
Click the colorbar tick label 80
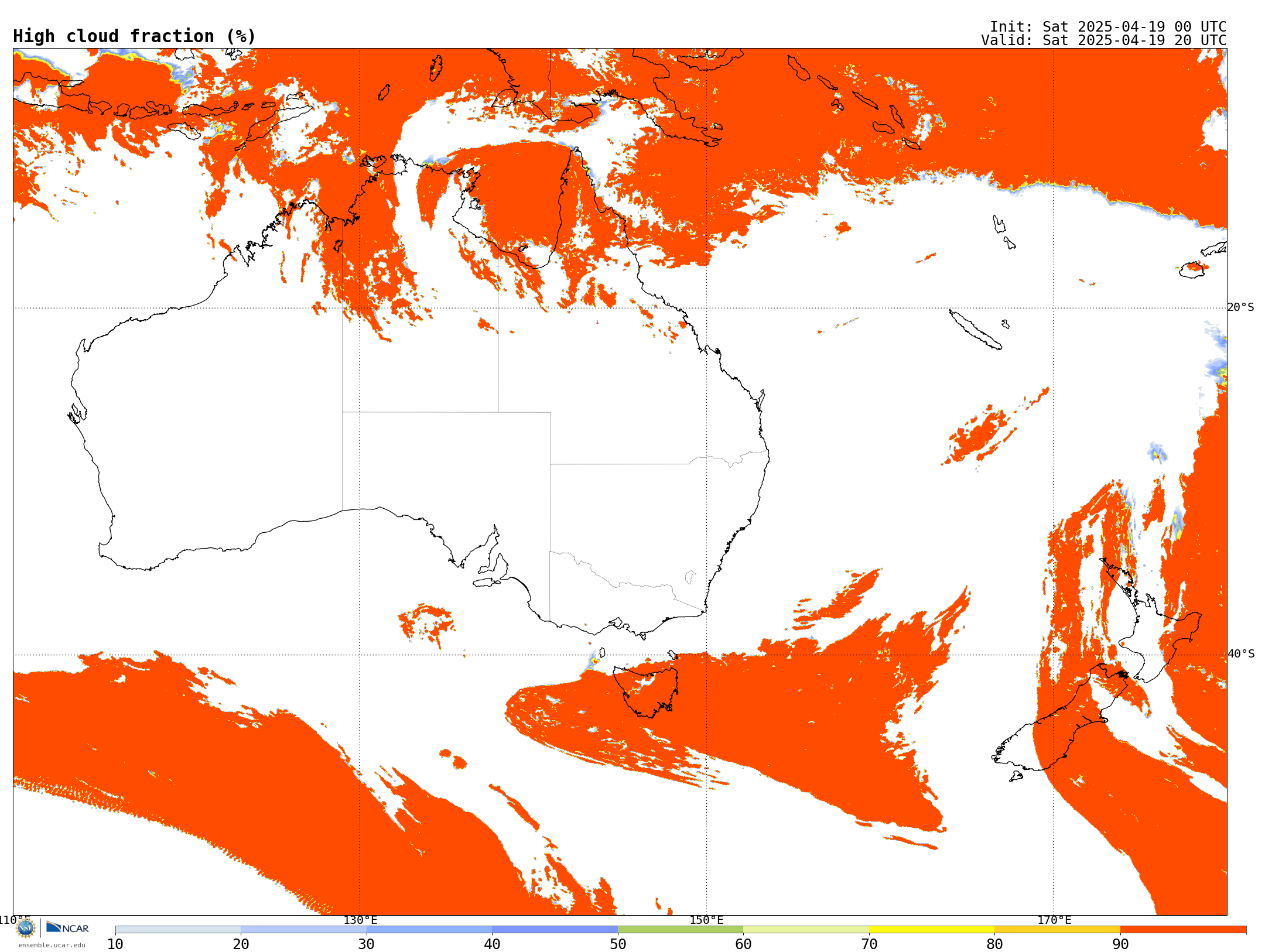(x=994, y=944)
